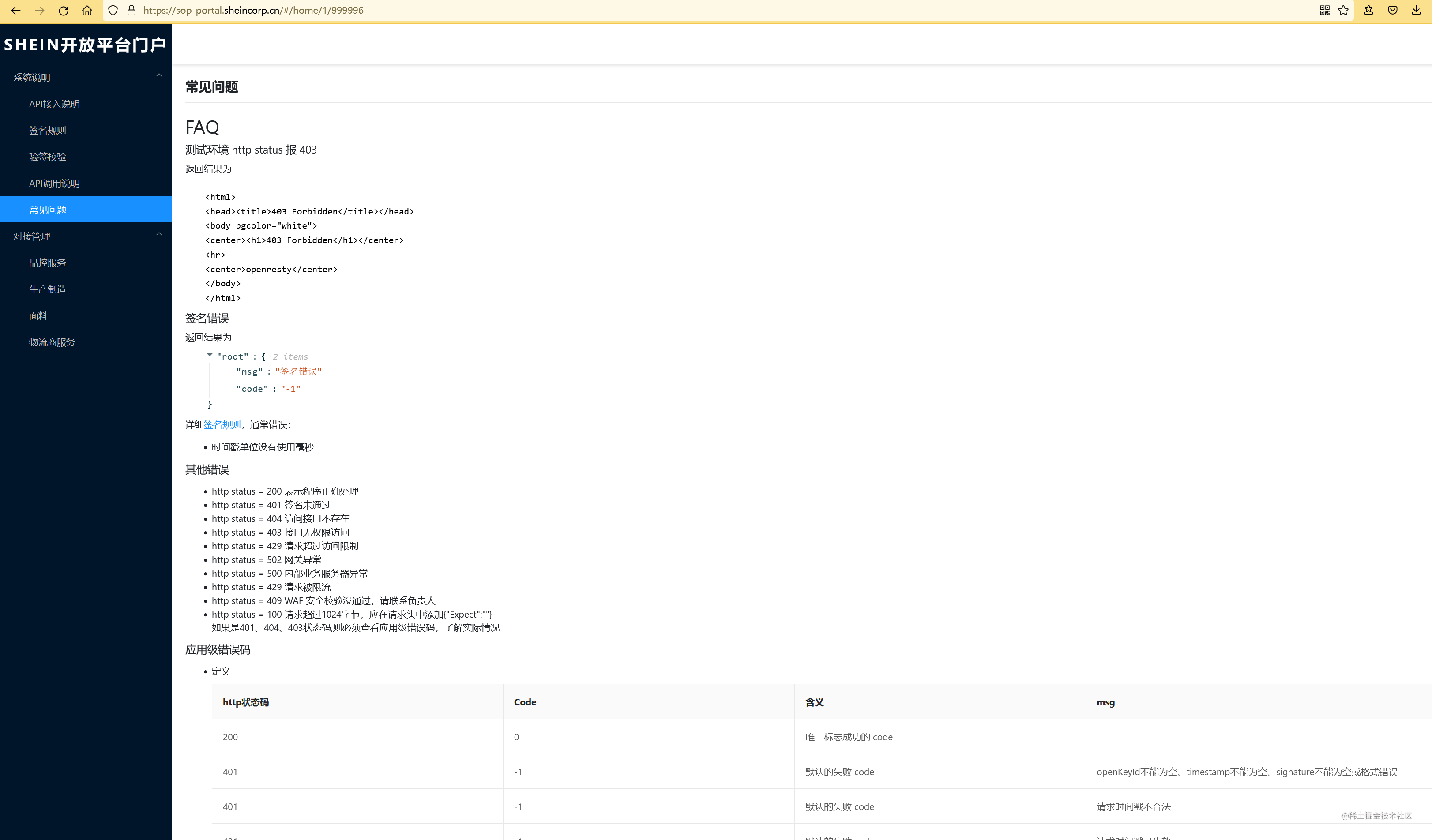
Task: Collapse the "root" JSON tree triangle
Action: pyautogui.click(x=210, y=355)
